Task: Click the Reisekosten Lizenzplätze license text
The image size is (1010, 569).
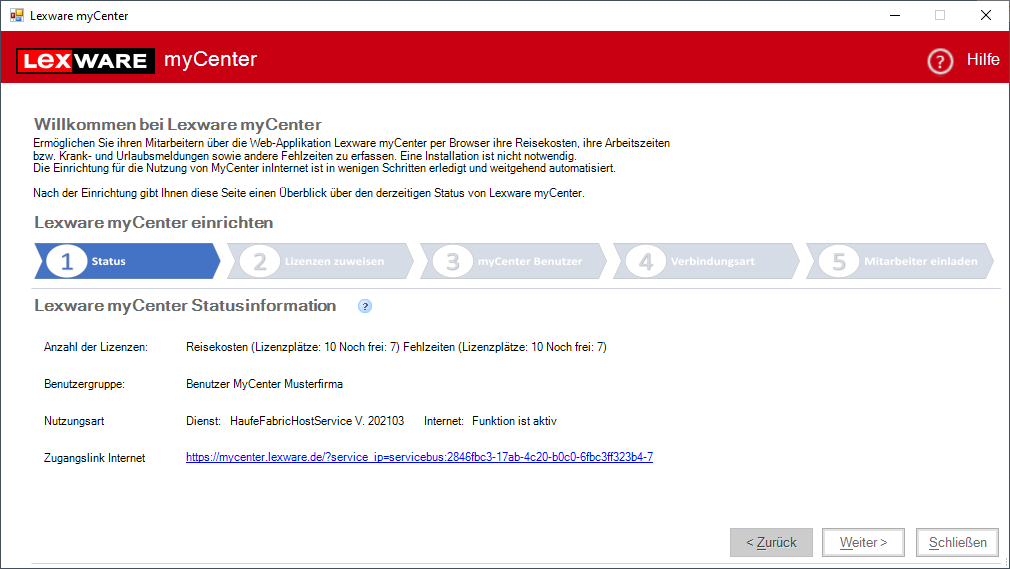Action: click(x=293, y=347)
